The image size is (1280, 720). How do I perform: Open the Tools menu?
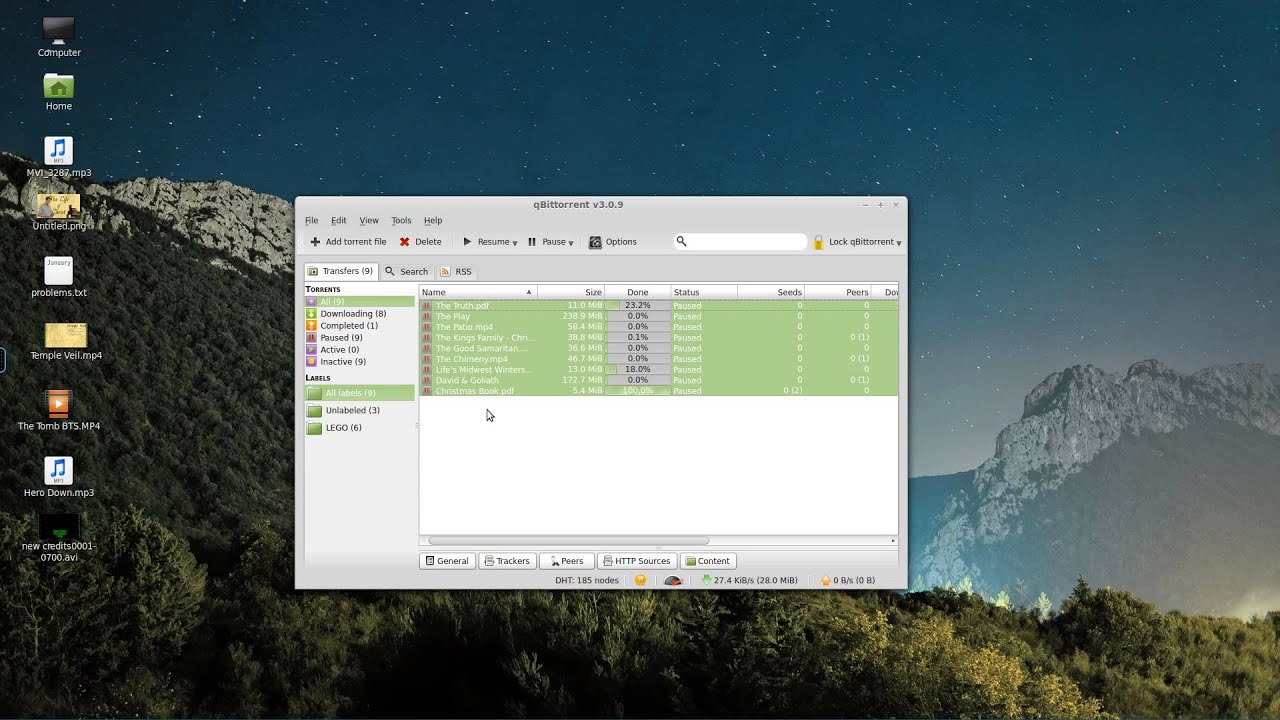point(401,221)
